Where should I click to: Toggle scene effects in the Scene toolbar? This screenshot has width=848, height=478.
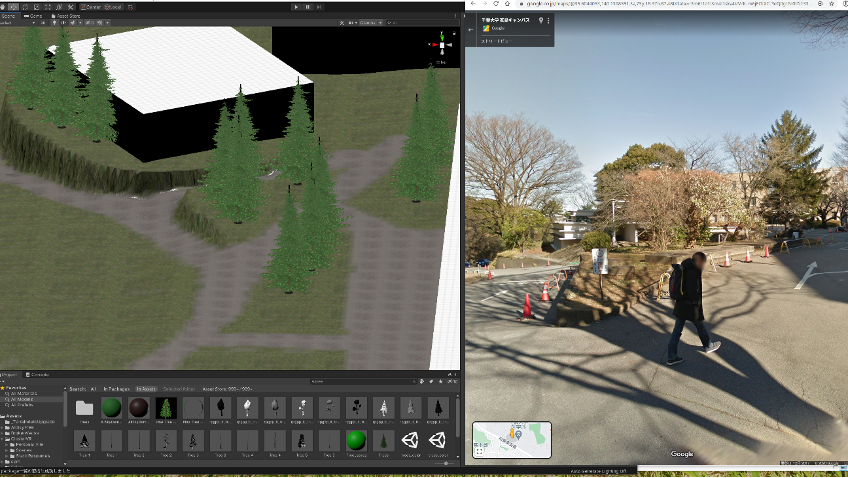[x=72, y=23]
